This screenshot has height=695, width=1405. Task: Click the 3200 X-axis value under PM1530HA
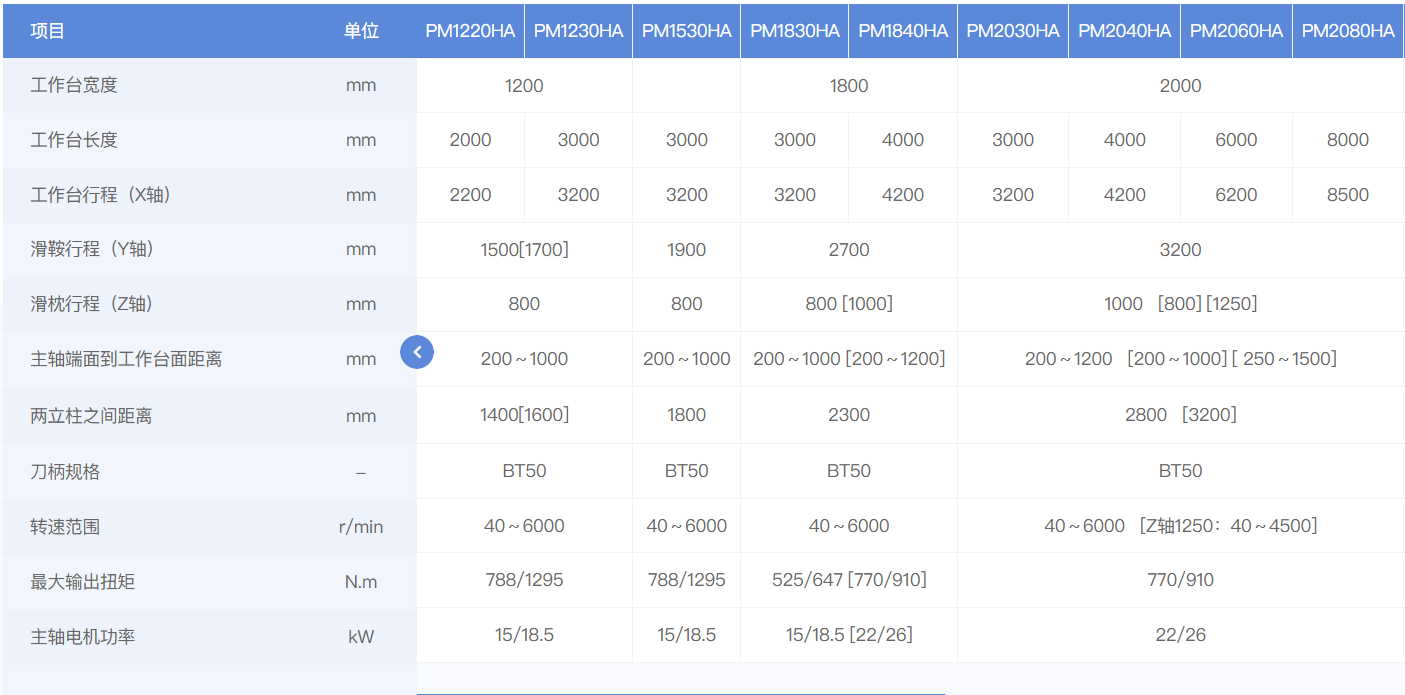pyautogui.click(x=687, y=195)
